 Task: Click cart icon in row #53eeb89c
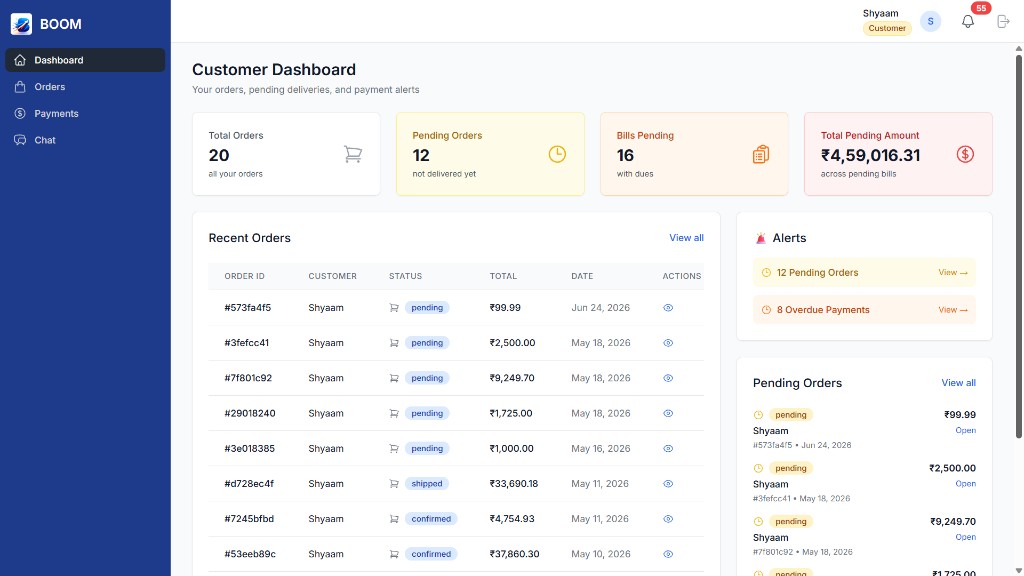tap(394, 554)
